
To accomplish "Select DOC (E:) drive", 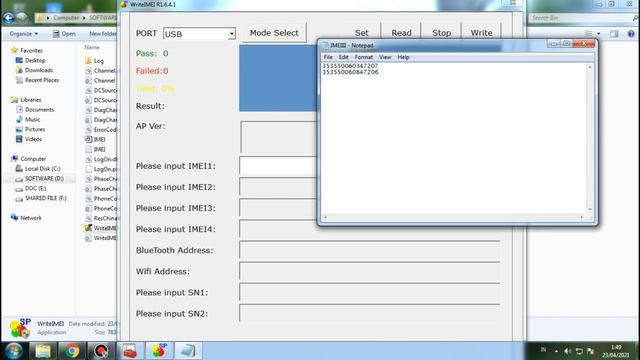I will coord(35,188).
